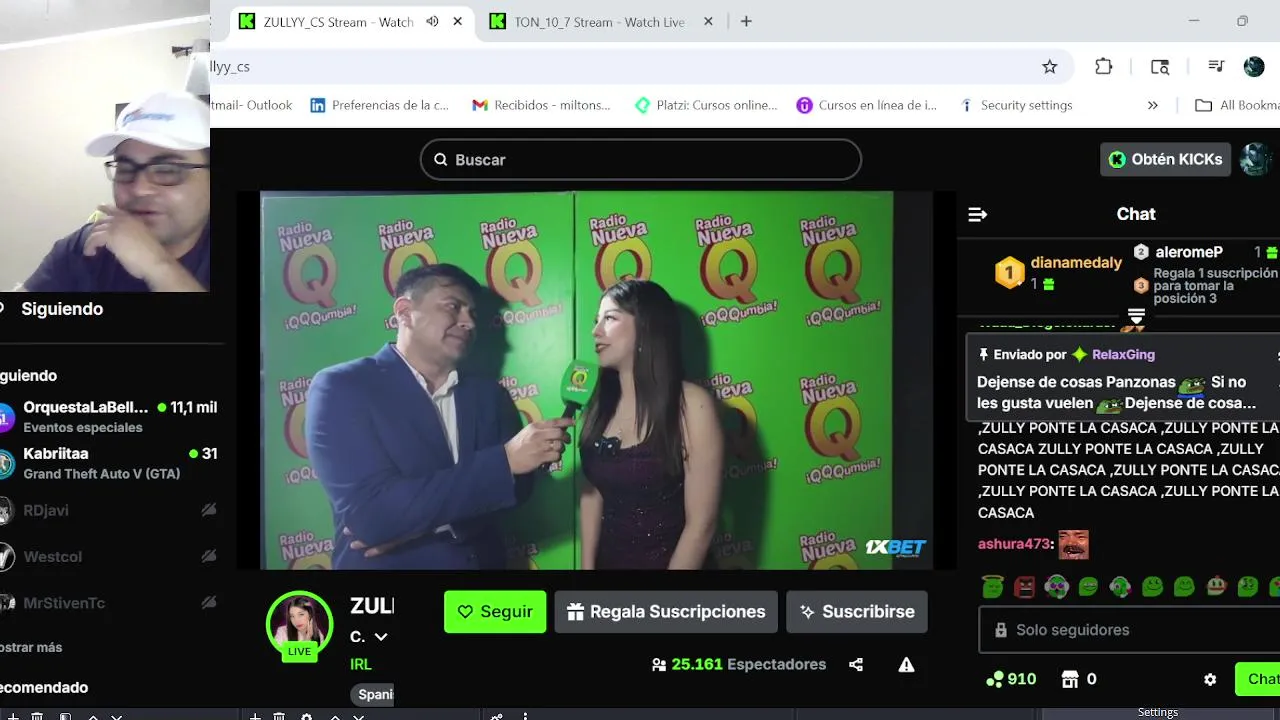Collapse the chat panel with arrow icon

(978, 214)
